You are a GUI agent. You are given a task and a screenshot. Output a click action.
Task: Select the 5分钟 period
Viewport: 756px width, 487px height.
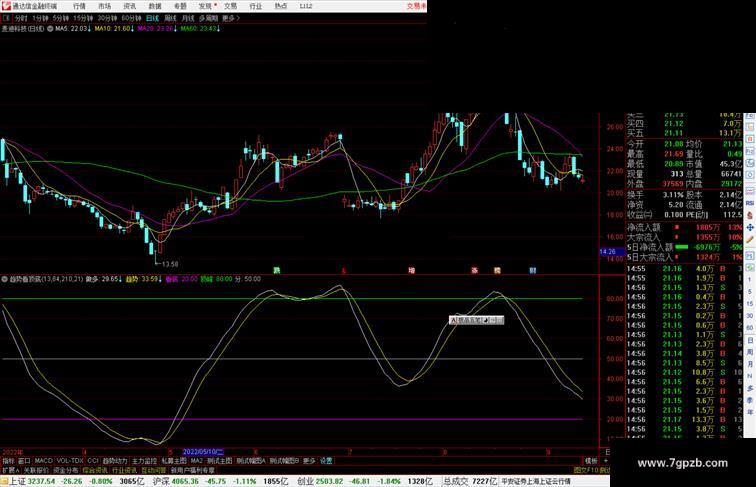(60, 18)
